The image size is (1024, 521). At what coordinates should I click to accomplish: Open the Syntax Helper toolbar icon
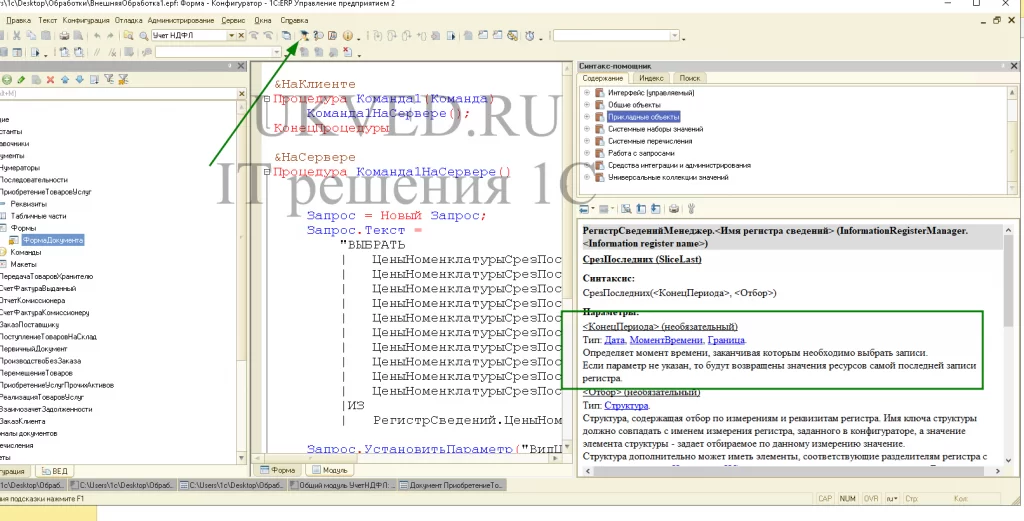click(x=301, y=35)
